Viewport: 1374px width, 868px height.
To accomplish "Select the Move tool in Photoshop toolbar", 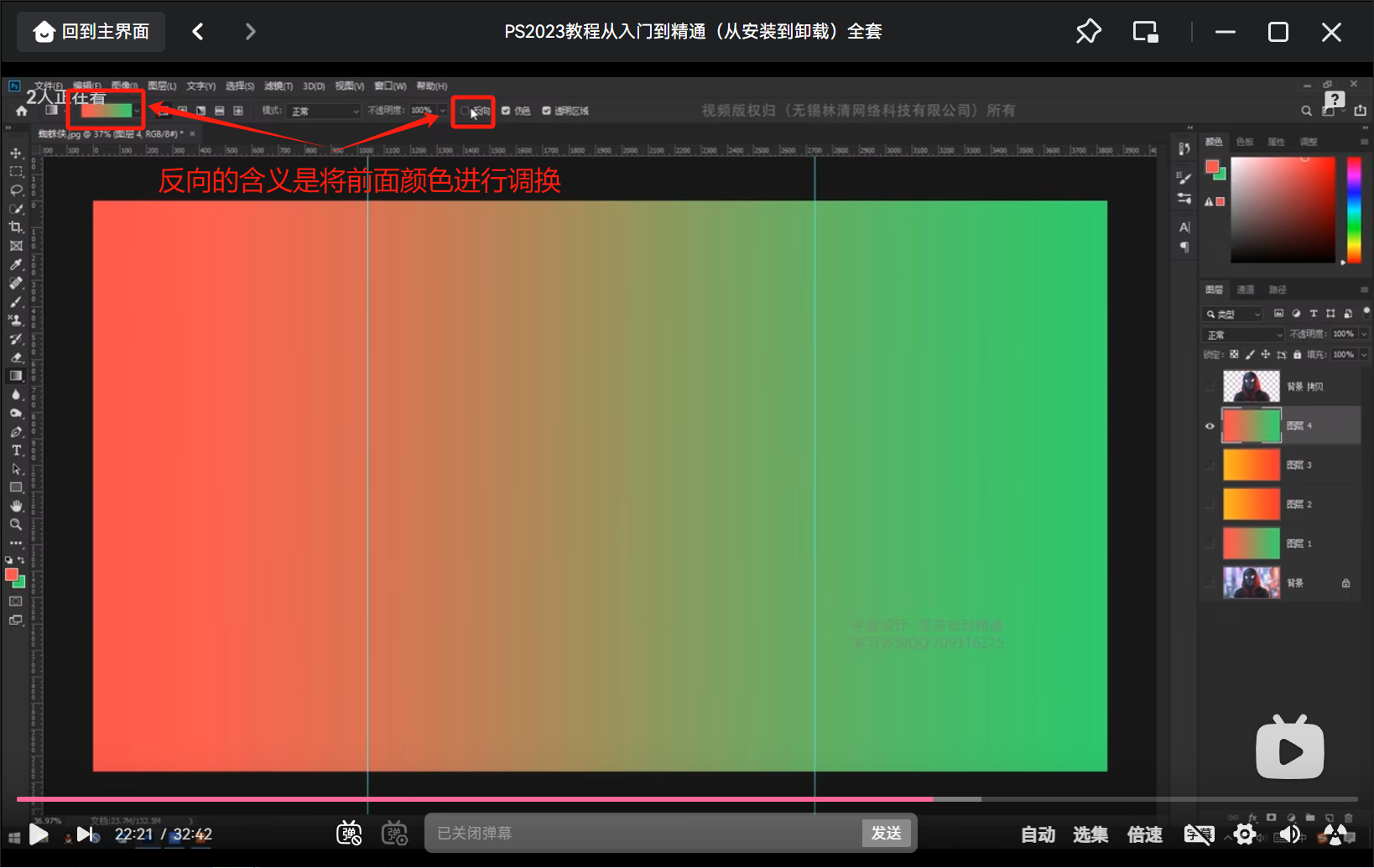I will pyautogui.click(x=16, y=153).
